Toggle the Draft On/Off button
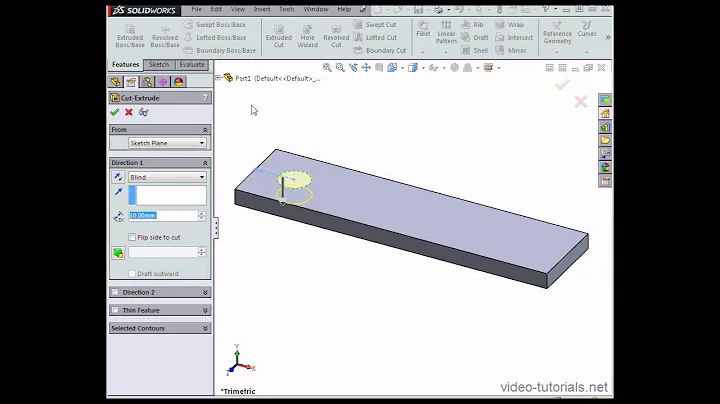720x404 pixels. coord(118,252)
